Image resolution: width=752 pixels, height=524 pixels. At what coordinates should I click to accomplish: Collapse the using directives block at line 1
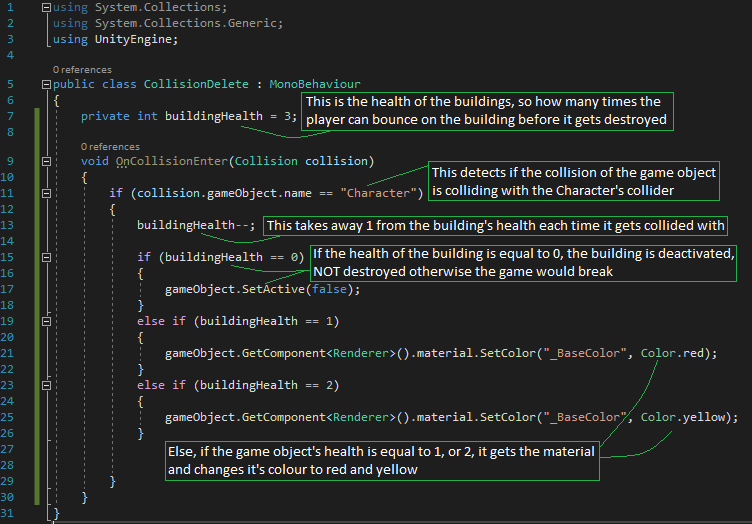pos(46,8)
